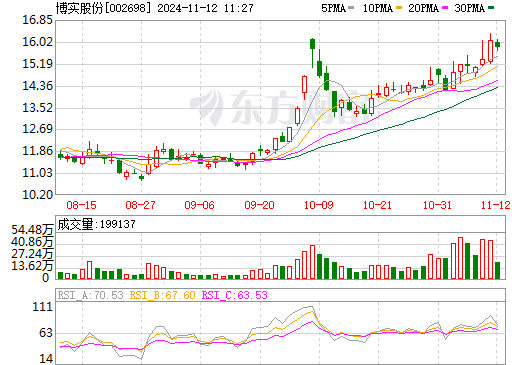Click the 27.24万 volume axis label
The height and width of the screenshot is (365, 520).
(32, 254)
